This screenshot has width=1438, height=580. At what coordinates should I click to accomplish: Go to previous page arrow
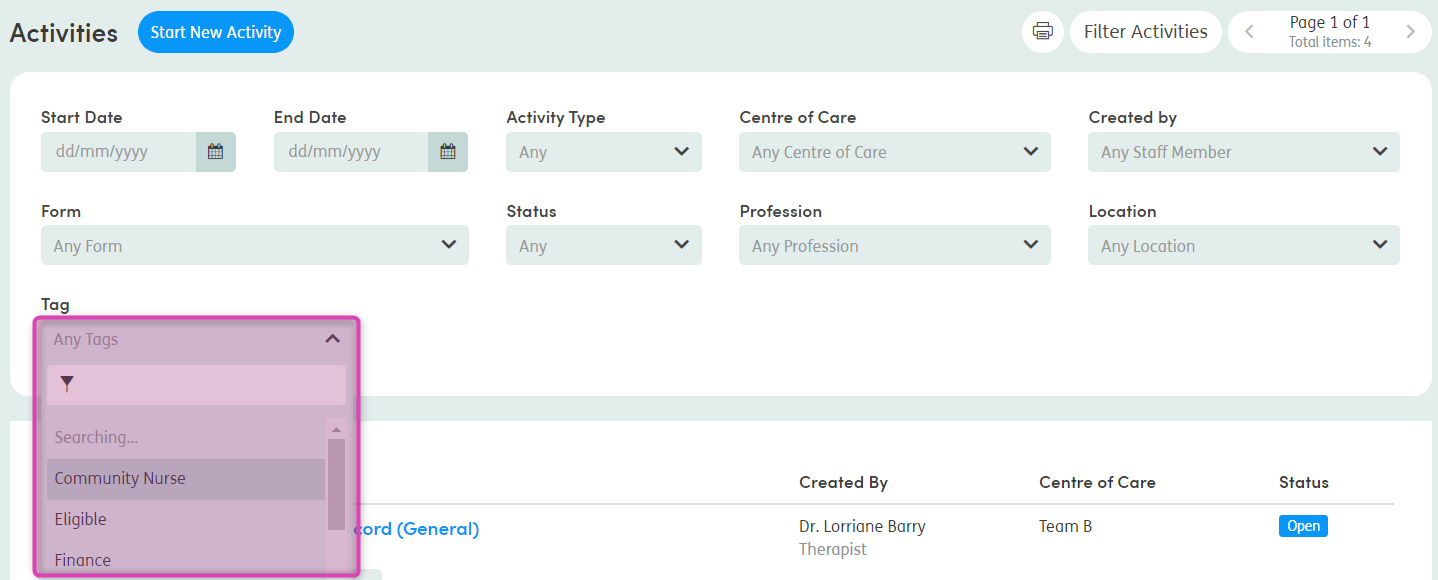coord(1249,32)
